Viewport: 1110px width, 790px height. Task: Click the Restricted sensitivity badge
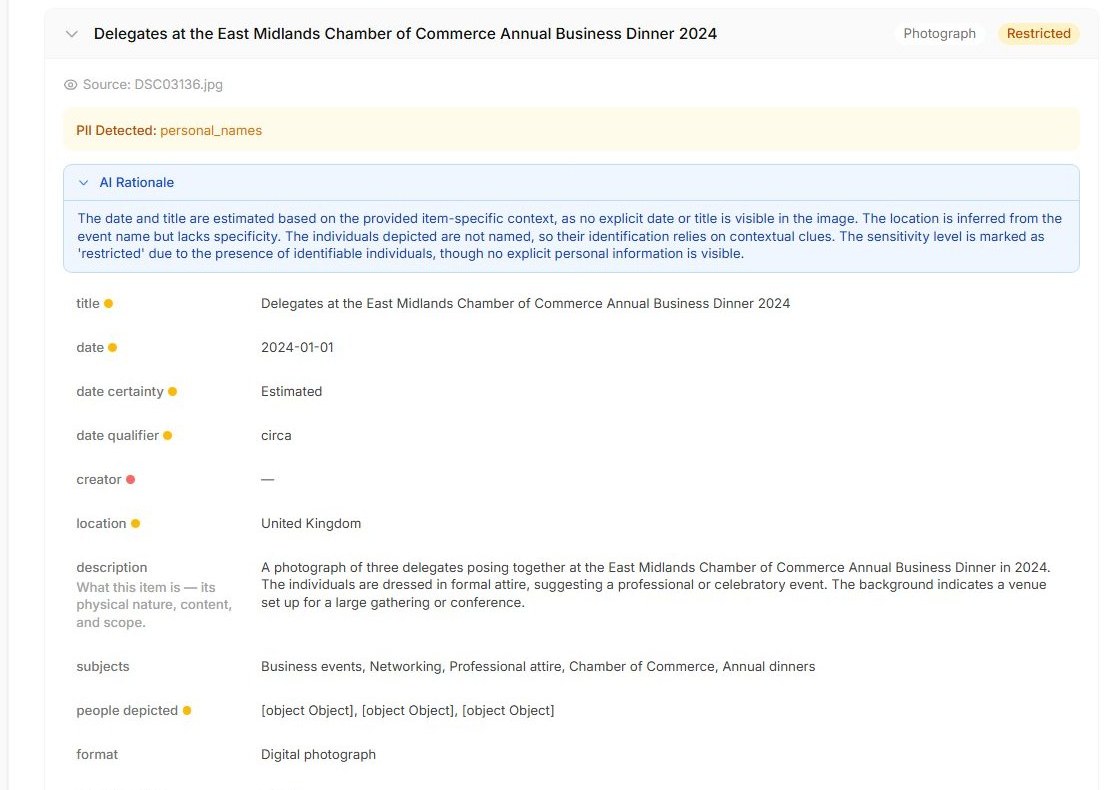(1039, 33)
